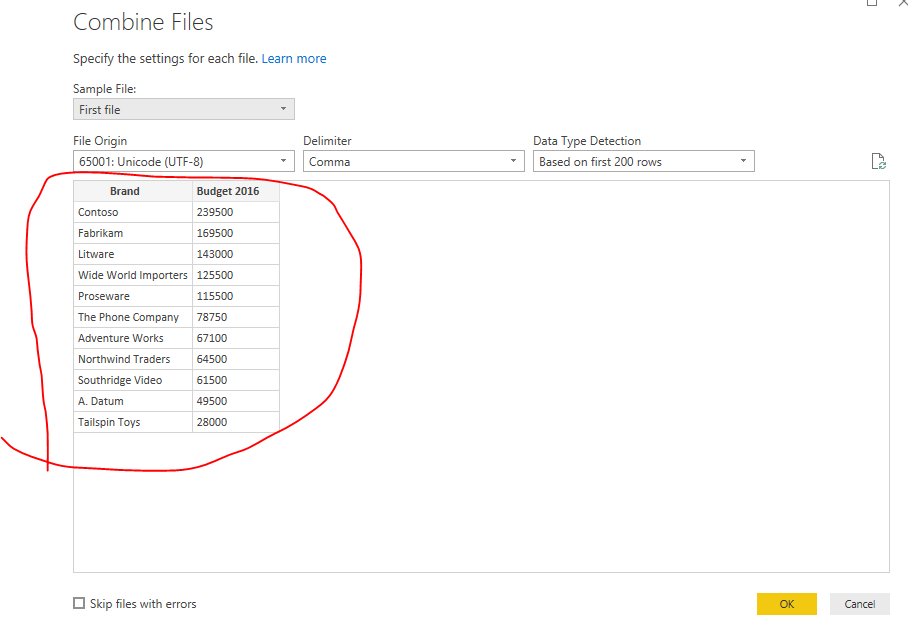Image resolution: width=908 pixels, height=633 pixels.
Task: Open the Data Type Detection dropdown
Action: click(643, 161)
